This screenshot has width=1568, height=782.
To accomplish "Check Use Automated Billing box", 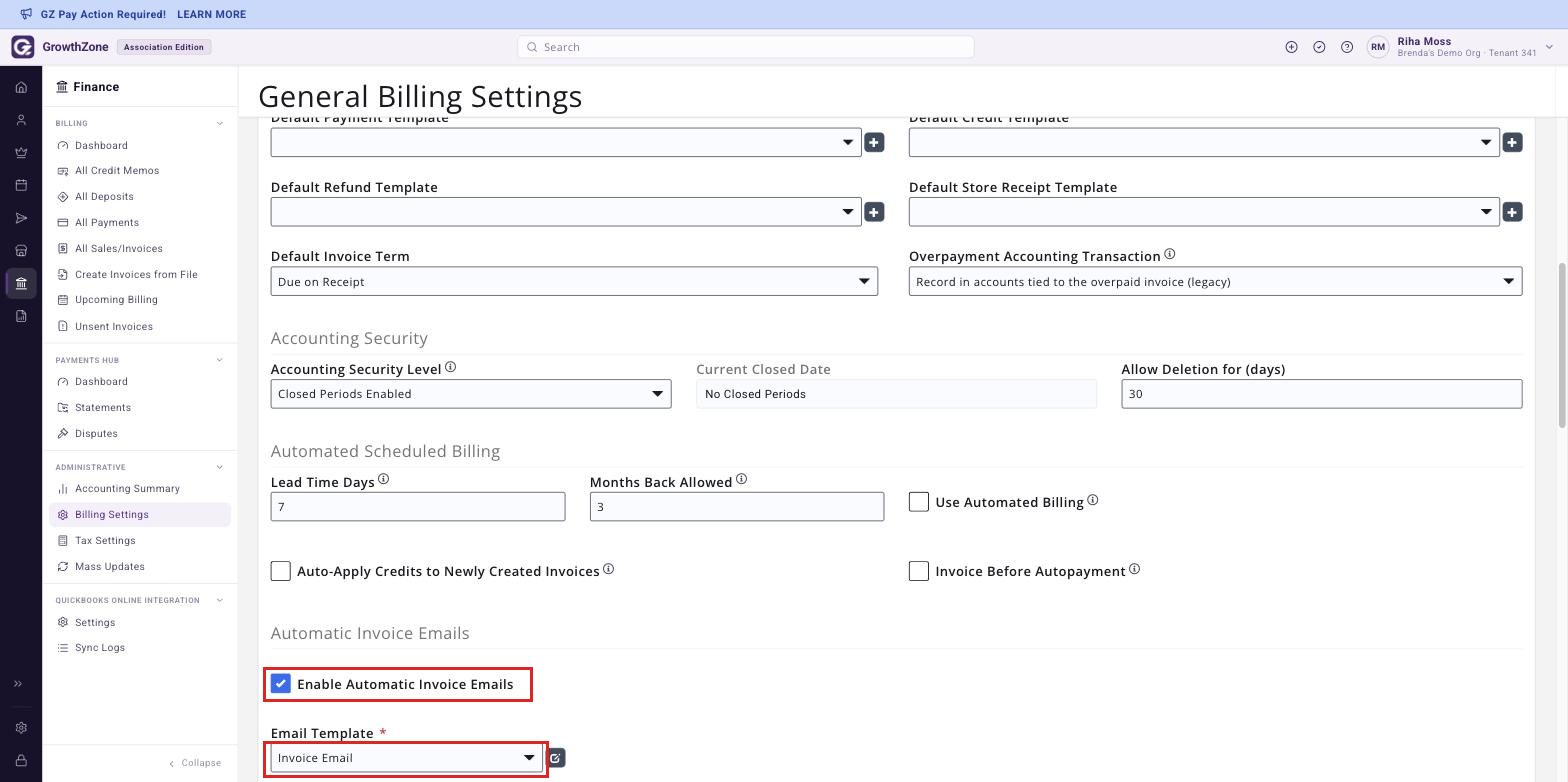I will tap(919, 502).
